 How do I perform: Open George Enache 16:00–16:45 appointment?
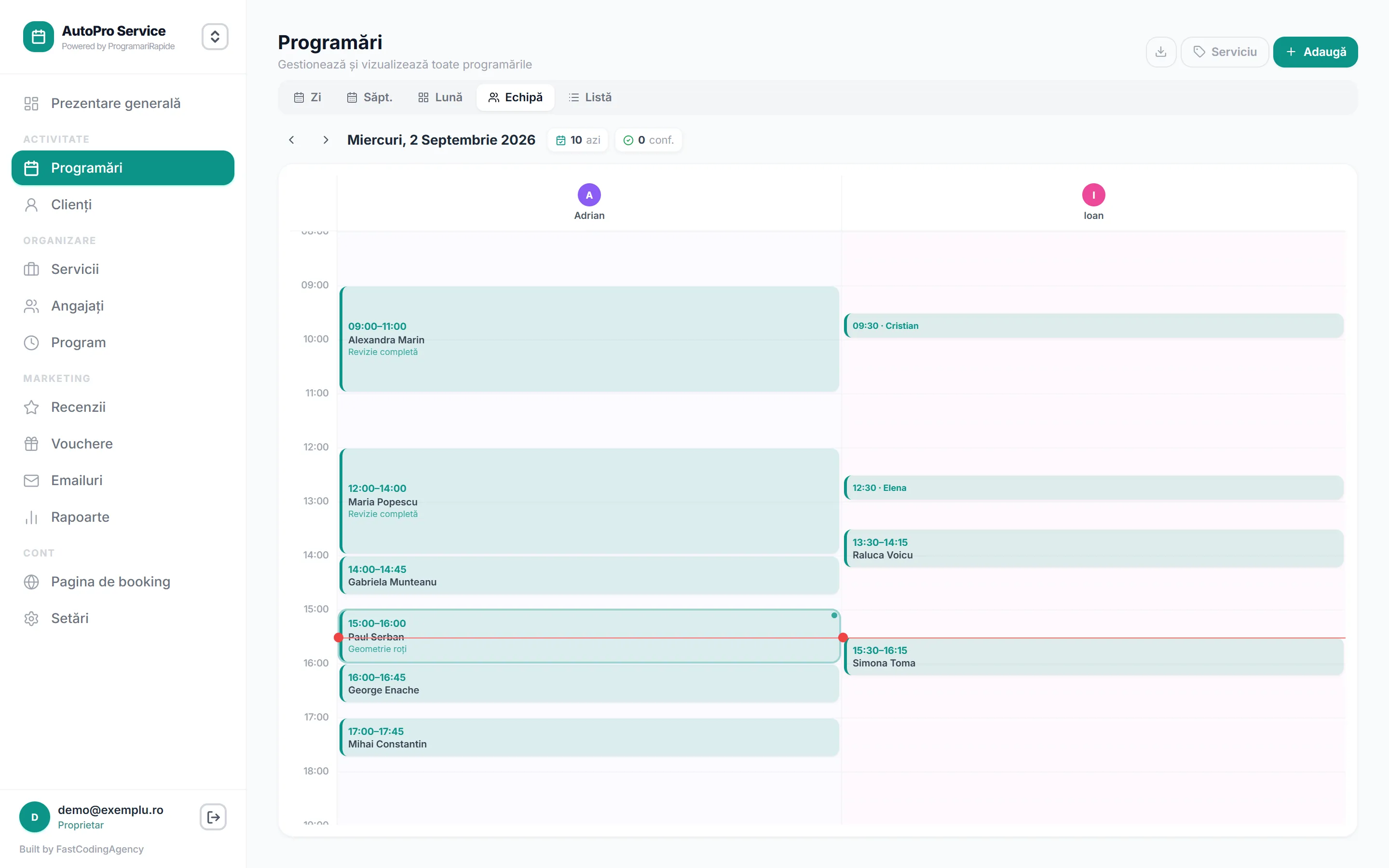589,683
